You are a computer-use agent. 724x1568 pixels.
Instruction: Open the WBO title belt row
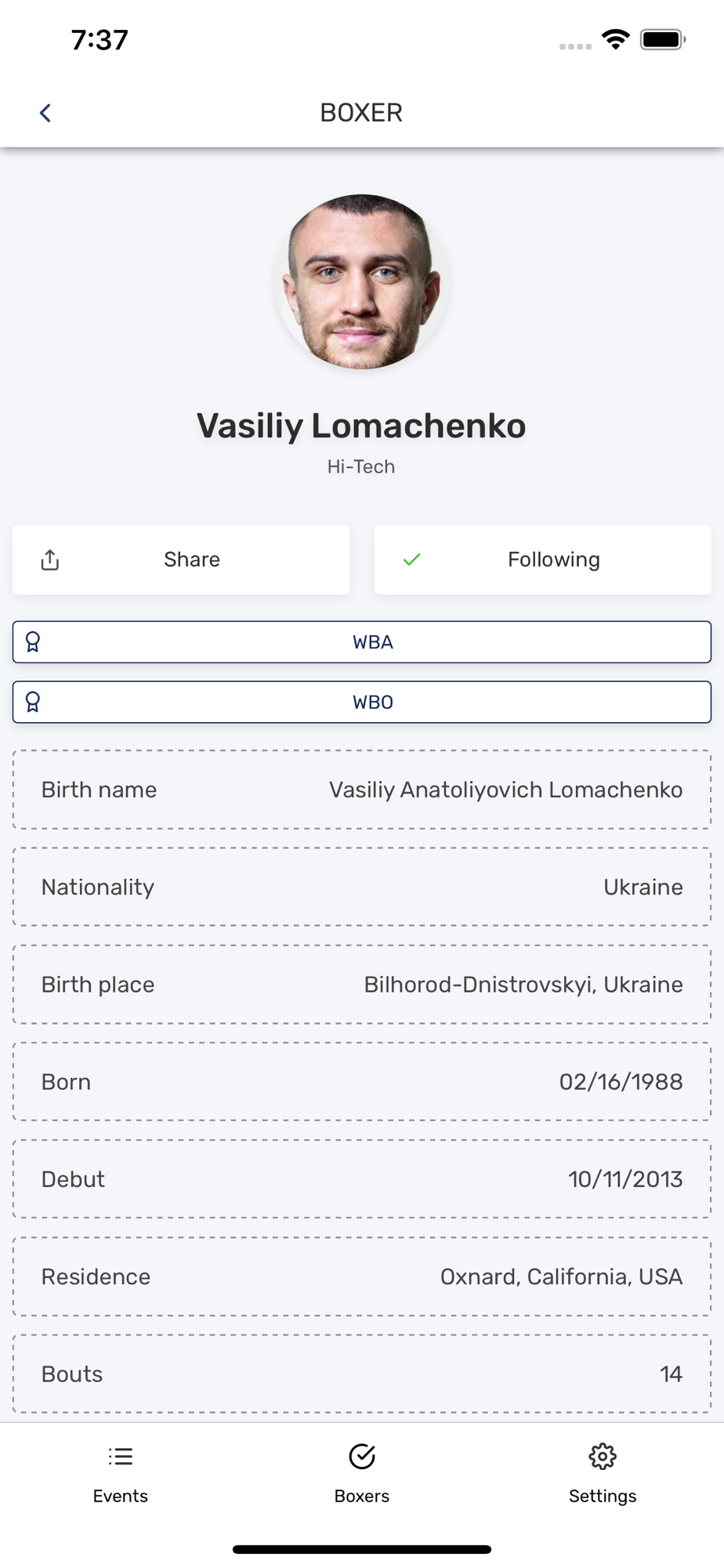[x=362, y=702]
